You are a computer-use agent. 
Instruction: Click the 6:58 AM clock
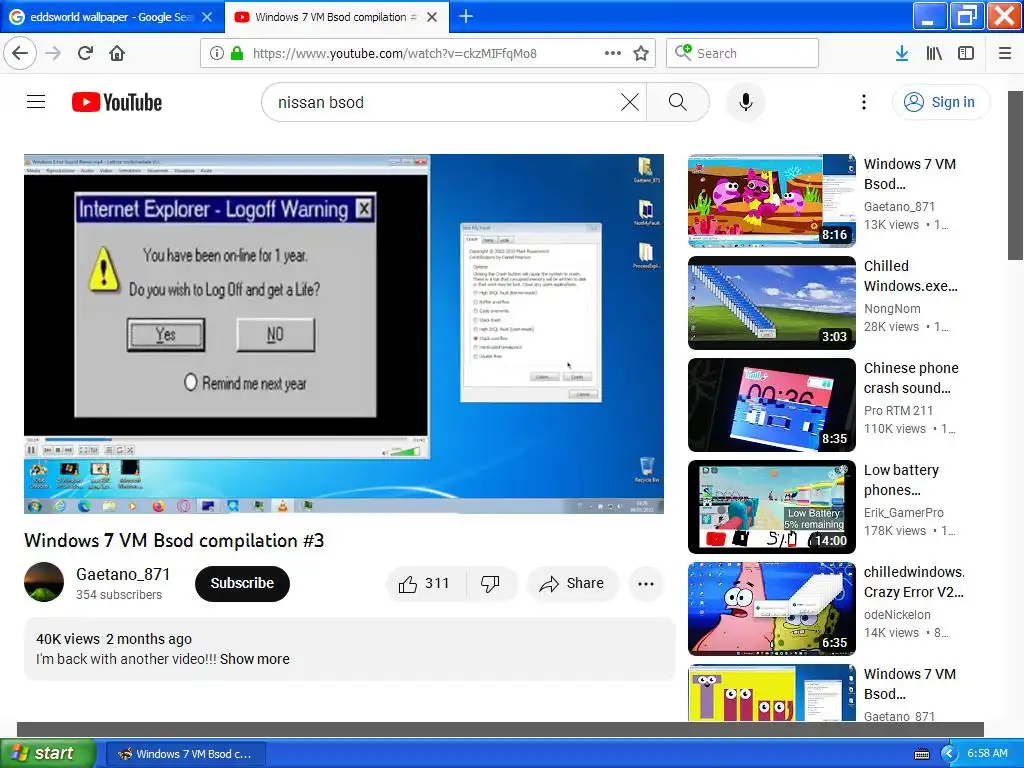tap(987, 754)
